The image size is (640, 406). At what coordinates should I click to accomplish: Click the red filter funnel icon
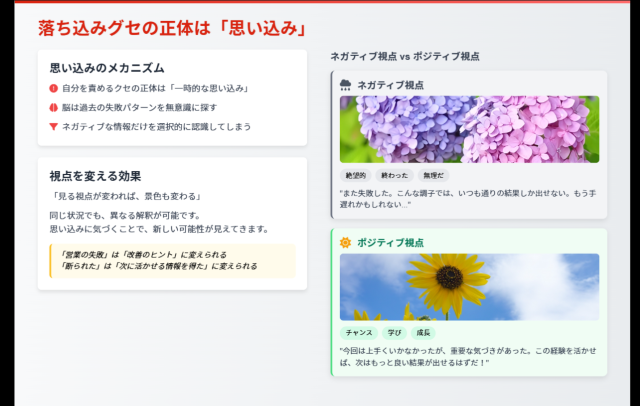[53, 126]
